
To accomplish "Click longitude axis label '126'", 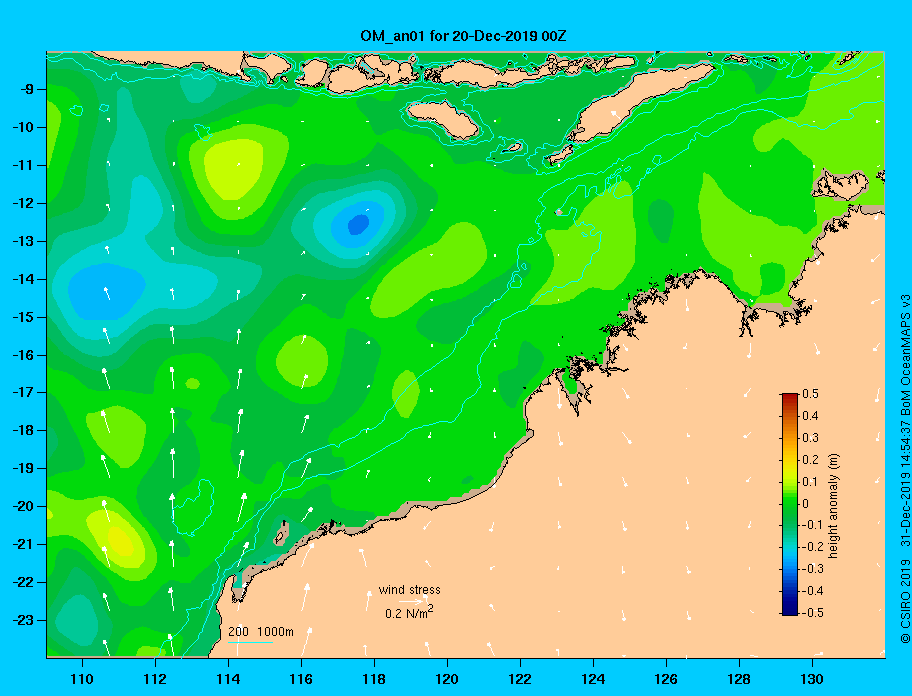I will tap(666, 679).
